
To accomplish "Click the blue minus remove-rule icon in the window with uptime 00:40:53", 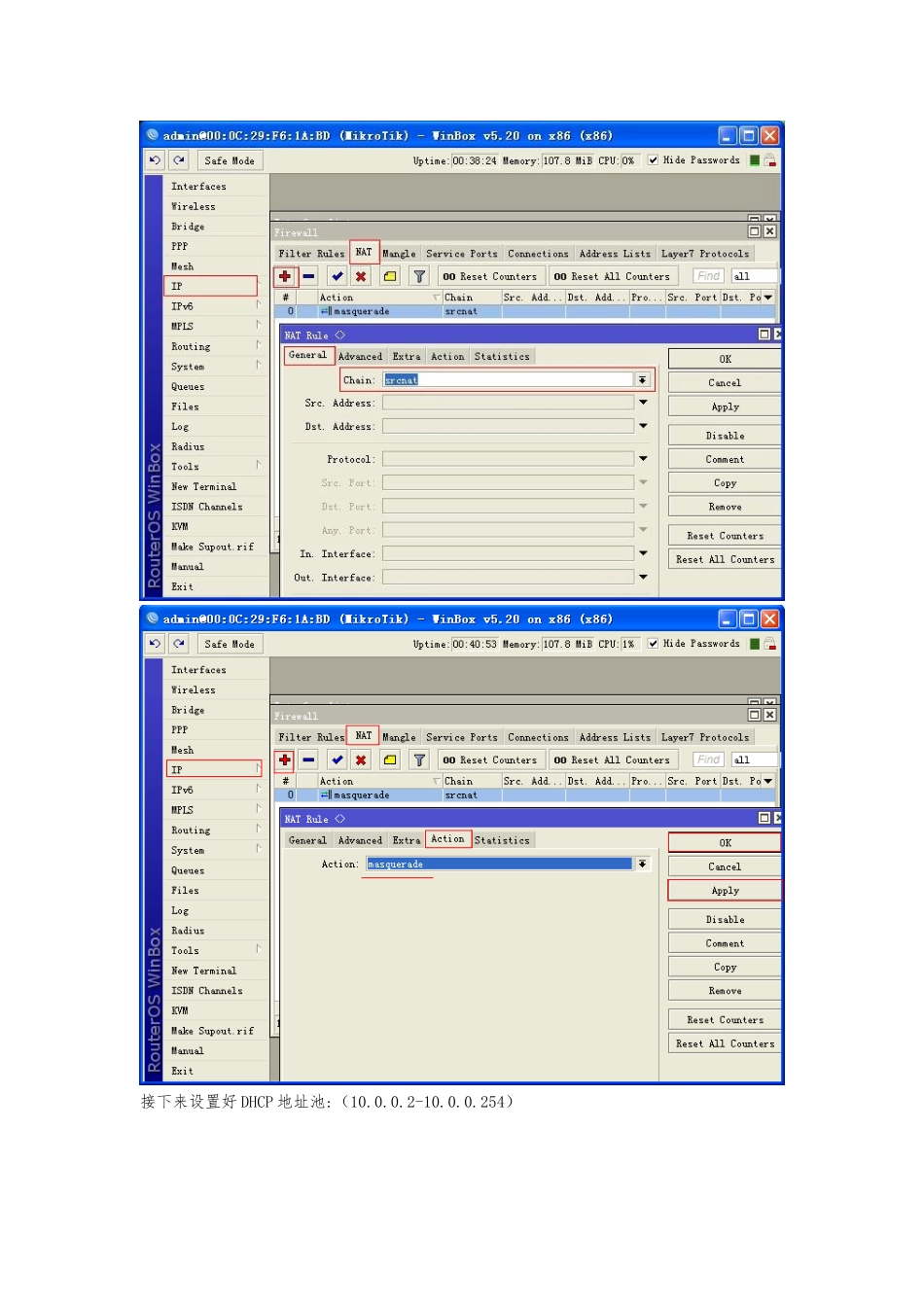I will pyautogui.click(x=308, y=759).
